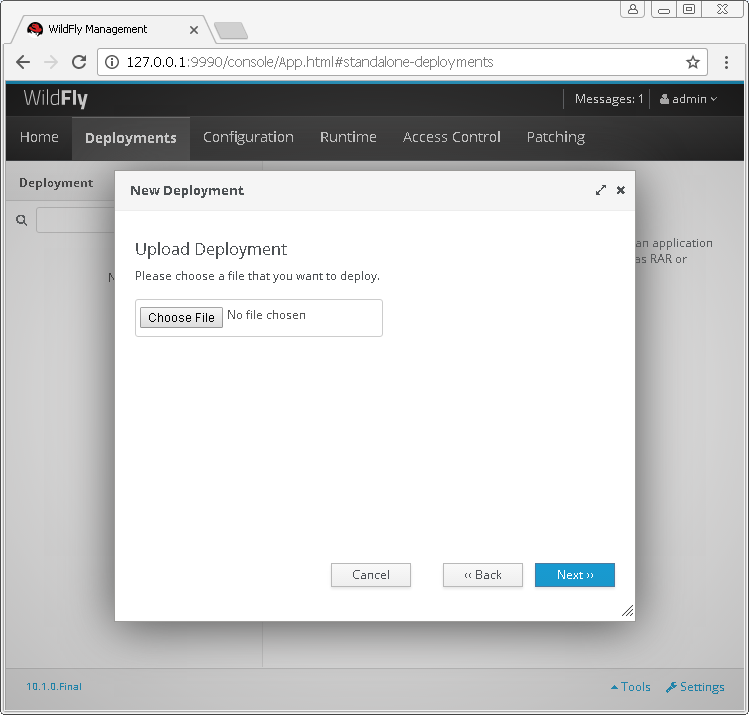Reload the page with refresh icon
749x715 pixels.
coord(79,62)
